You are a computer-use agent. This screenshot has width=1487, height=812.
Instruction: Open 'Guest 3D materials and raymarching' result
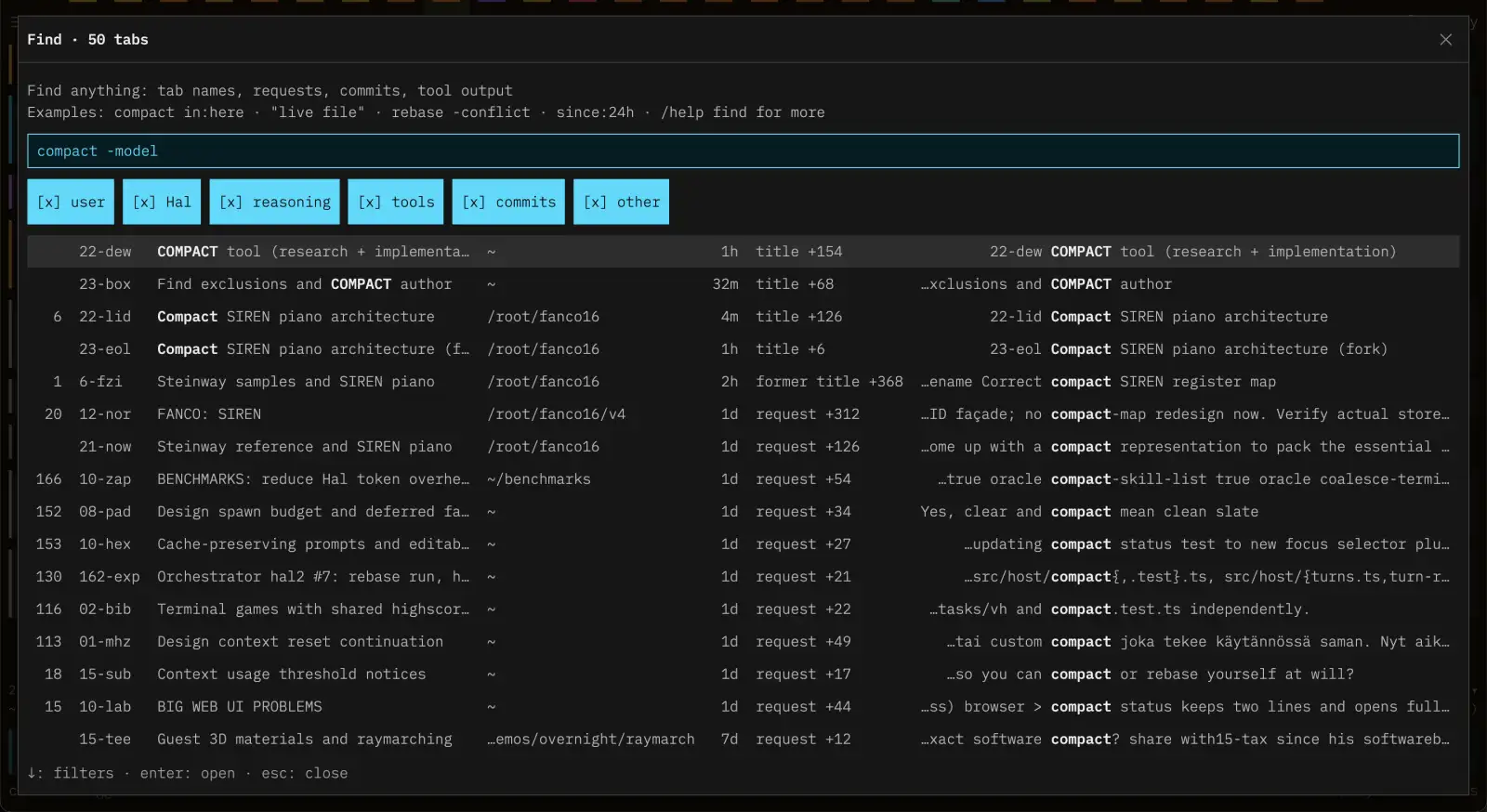click(x=743, y=740)
